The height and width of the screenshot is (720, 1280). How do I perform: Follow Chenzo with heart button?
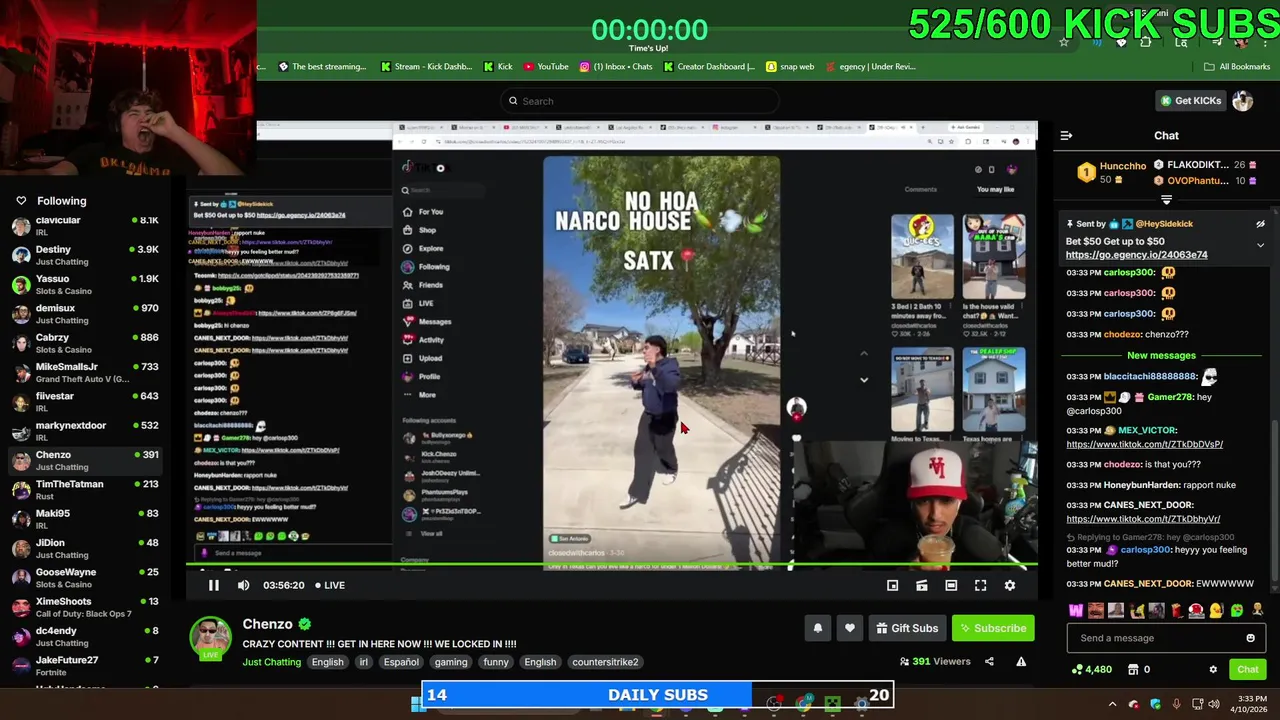point(849,628)
